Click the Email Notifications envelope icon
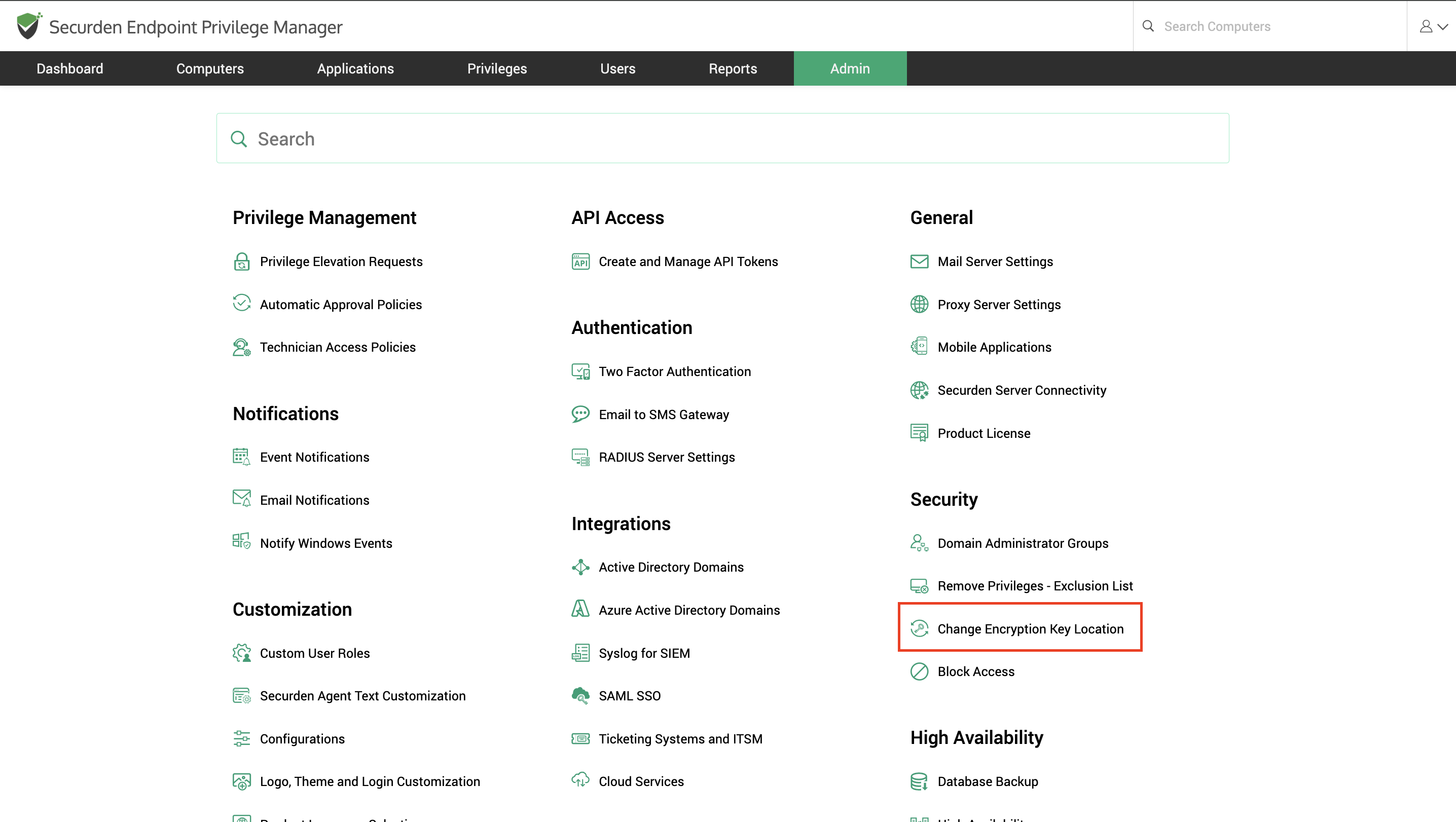1456x822 pixels. point(241,498)
